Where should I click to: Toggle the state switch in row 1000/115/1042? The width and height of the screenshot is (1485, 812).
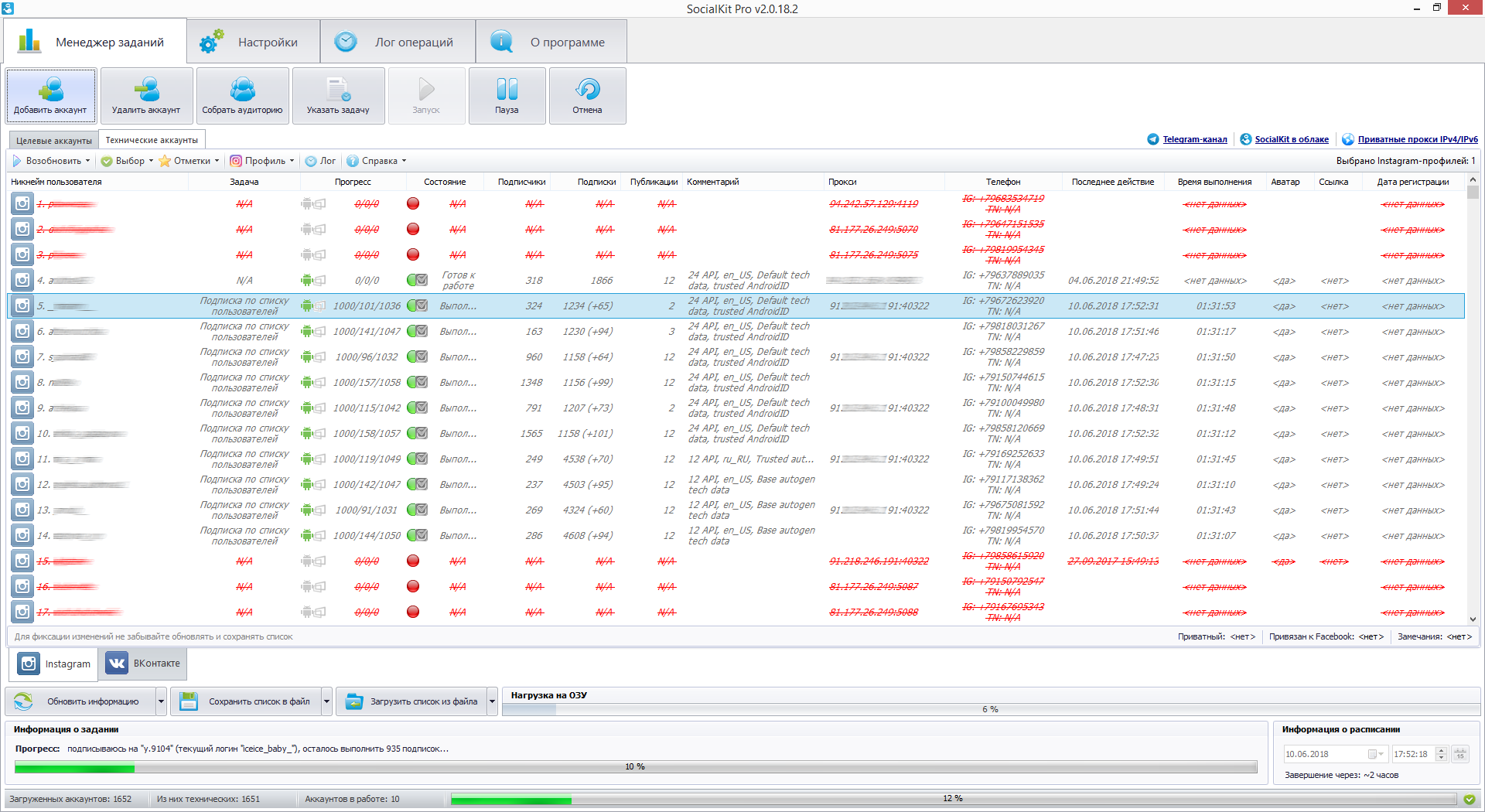[x=418, y=408]
